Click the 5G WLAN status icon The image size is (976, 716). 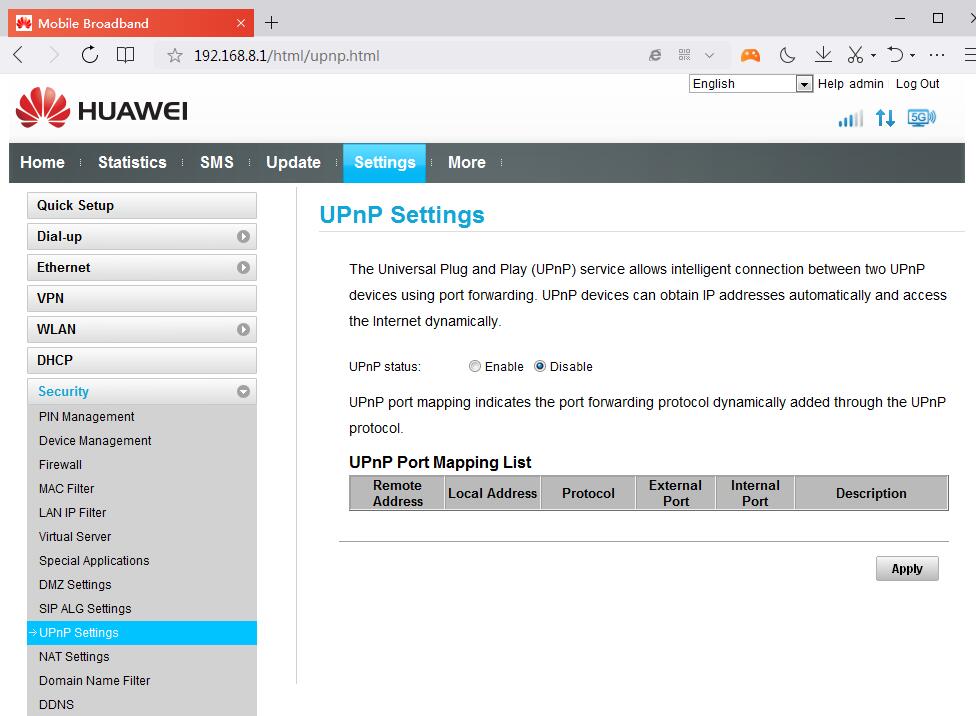[921, 118]
